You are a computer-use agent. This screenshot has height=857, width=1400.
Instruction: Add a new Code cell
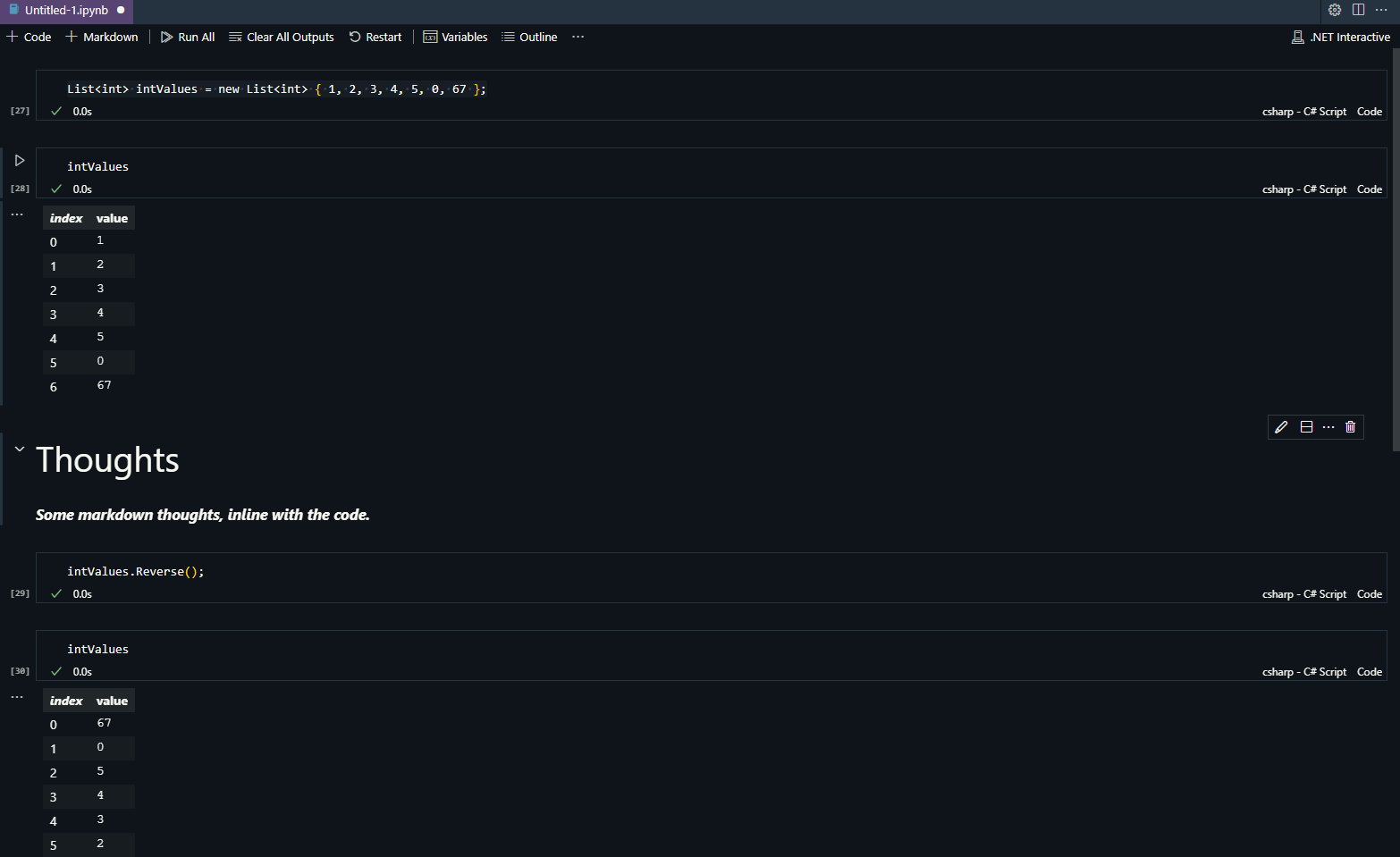(x=29, y=37)
